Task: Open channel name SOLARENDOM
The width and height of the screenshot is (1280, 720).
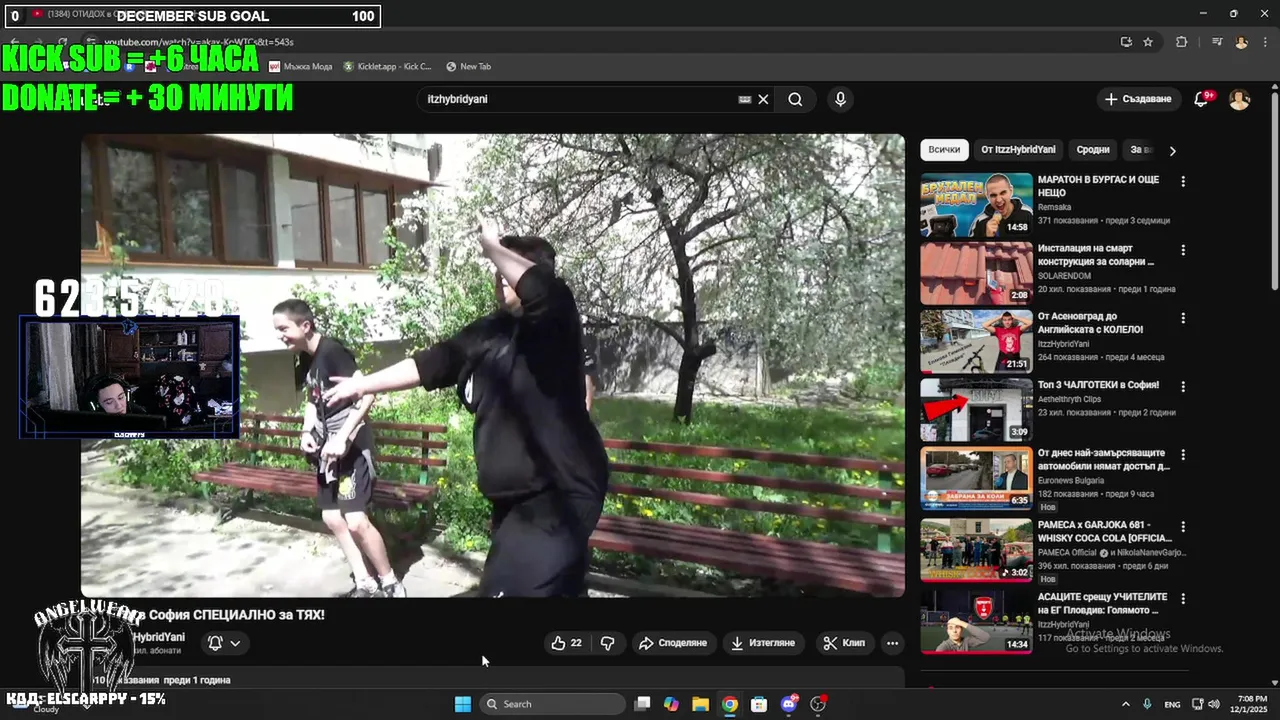Action: pyautogui.click(x=1065, y=276)
